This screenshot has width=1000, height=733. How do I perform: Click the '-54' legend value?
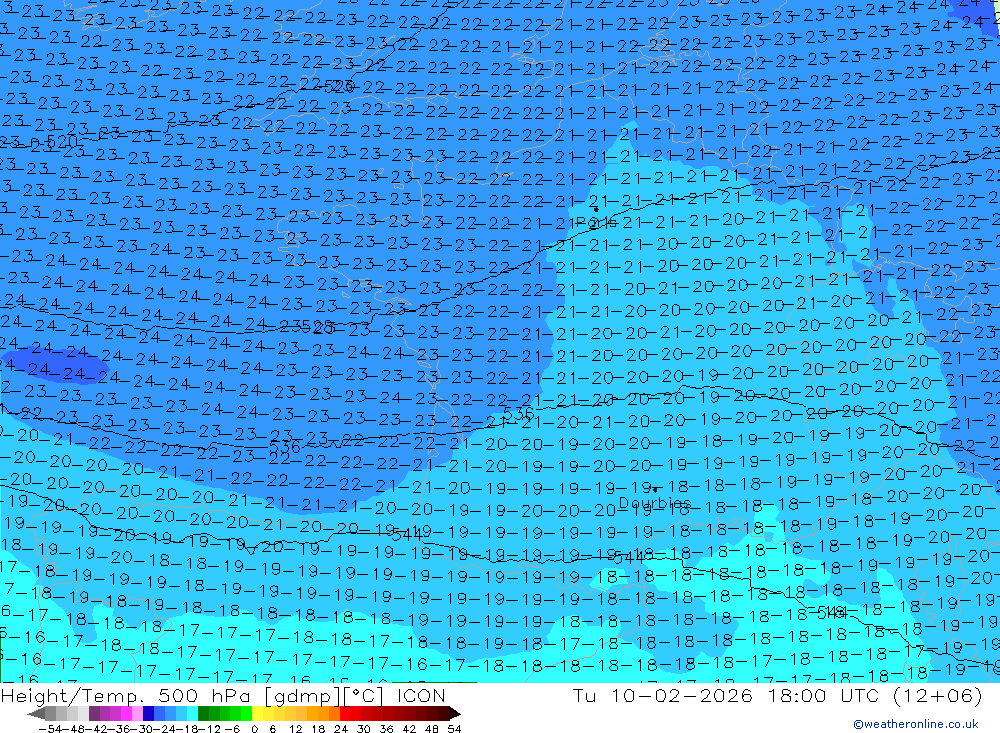point(50,729)
